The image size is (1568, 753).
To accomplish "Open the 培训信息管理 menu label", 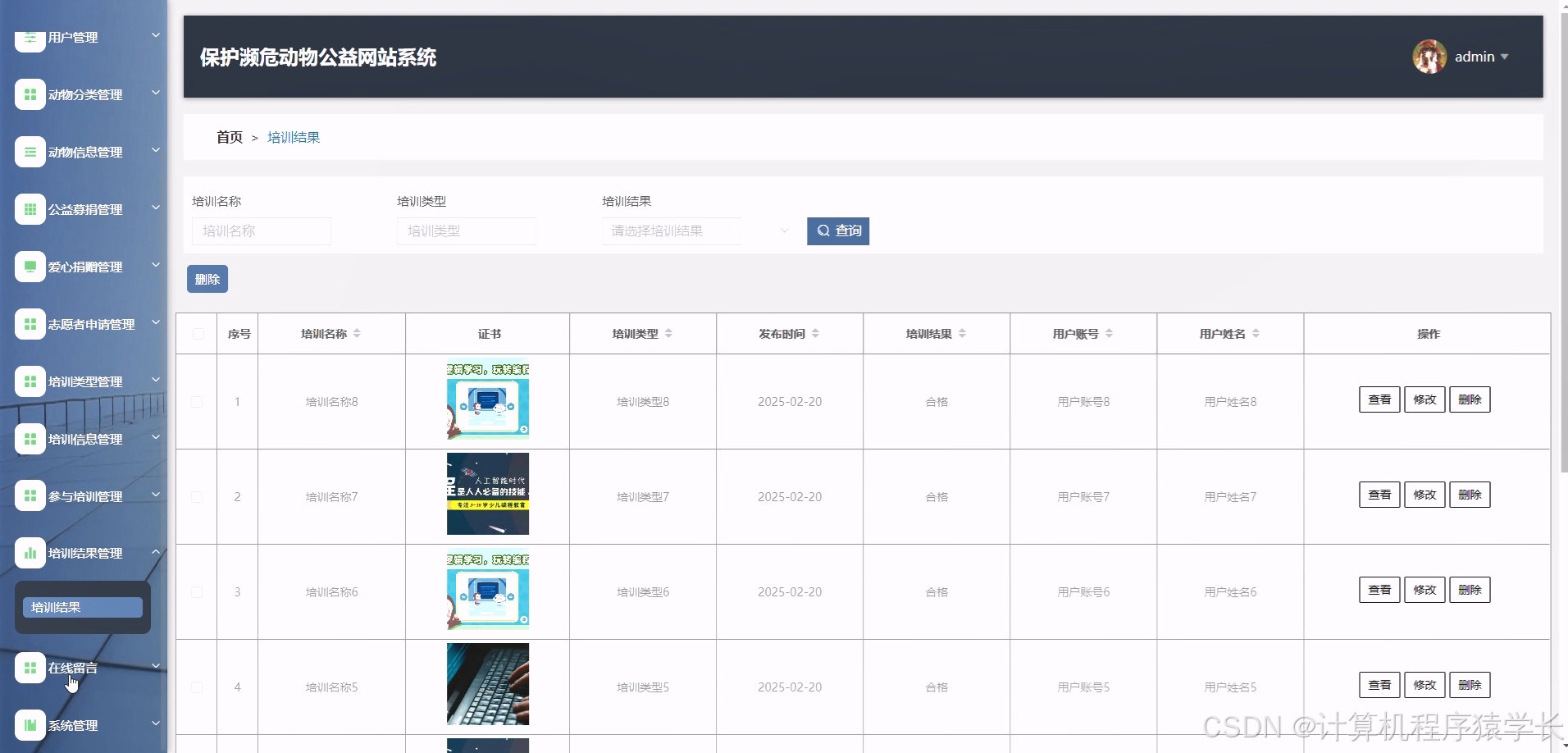I will [x=85, y=440].
